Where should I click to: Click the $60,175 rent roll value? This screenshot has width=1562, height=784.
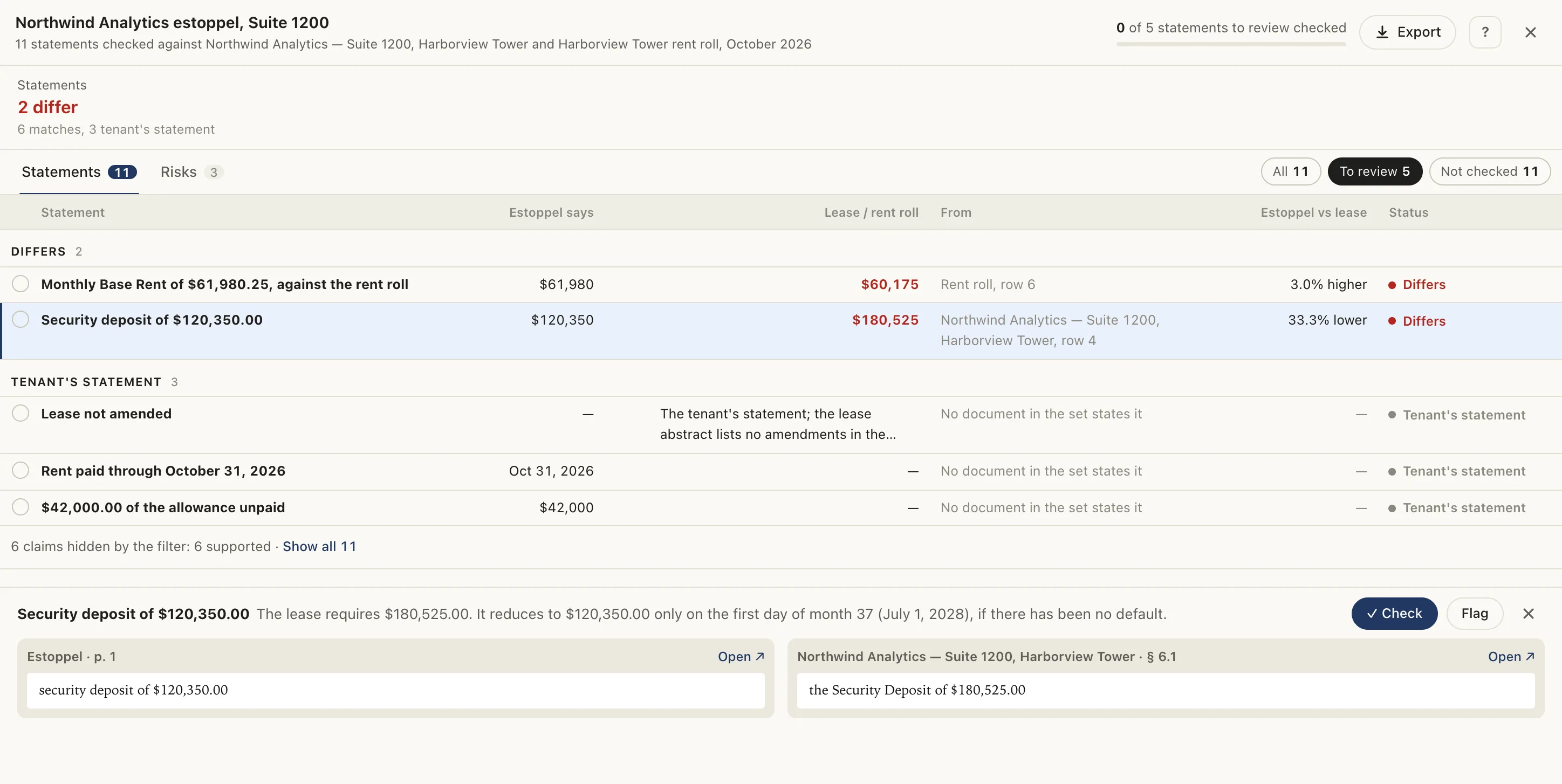tap(889, 284)
